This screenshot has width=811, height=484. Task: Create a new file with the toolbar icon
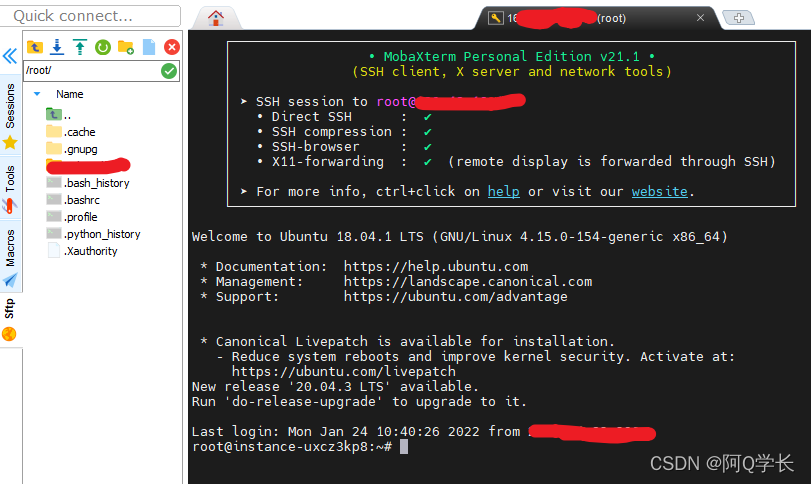coord(149,47)
